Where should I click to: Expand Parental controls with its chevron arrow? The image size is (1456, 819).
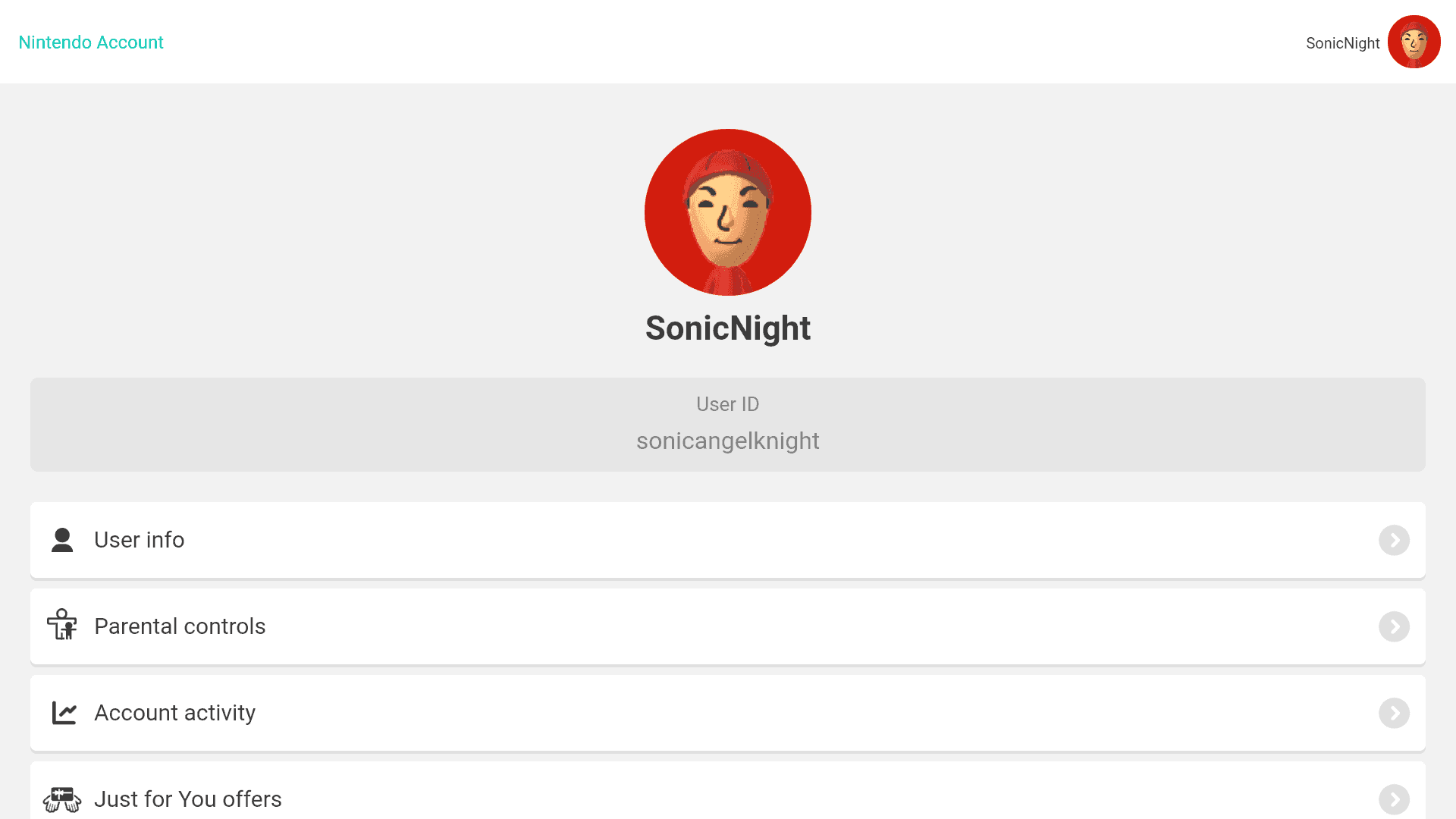[1394, 626]
